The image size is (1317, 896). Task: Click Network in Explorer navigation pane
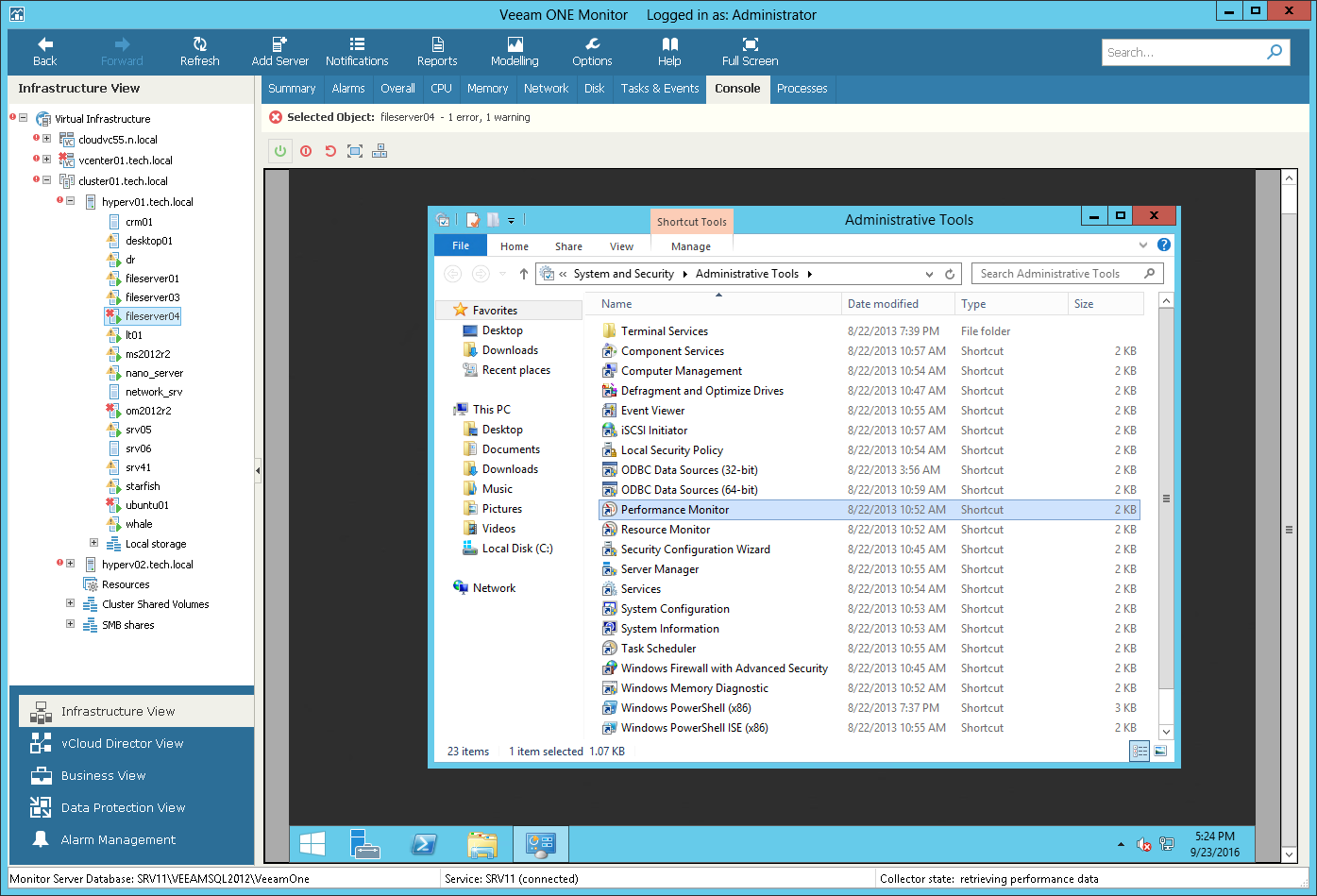pyautogui.click(x=494, y=588)
